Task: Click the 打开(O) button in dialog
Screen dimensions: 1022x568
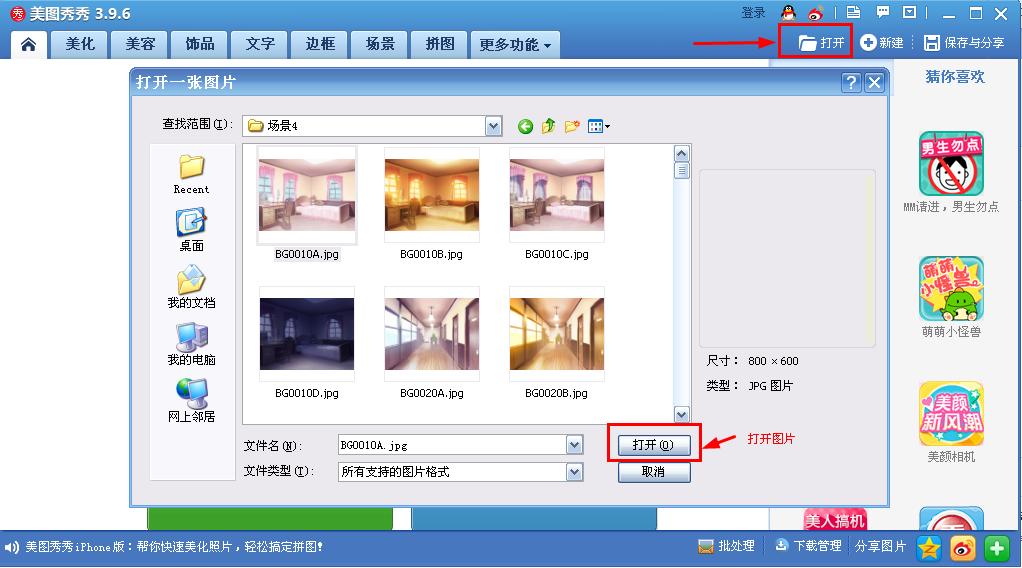Action: 654,445
